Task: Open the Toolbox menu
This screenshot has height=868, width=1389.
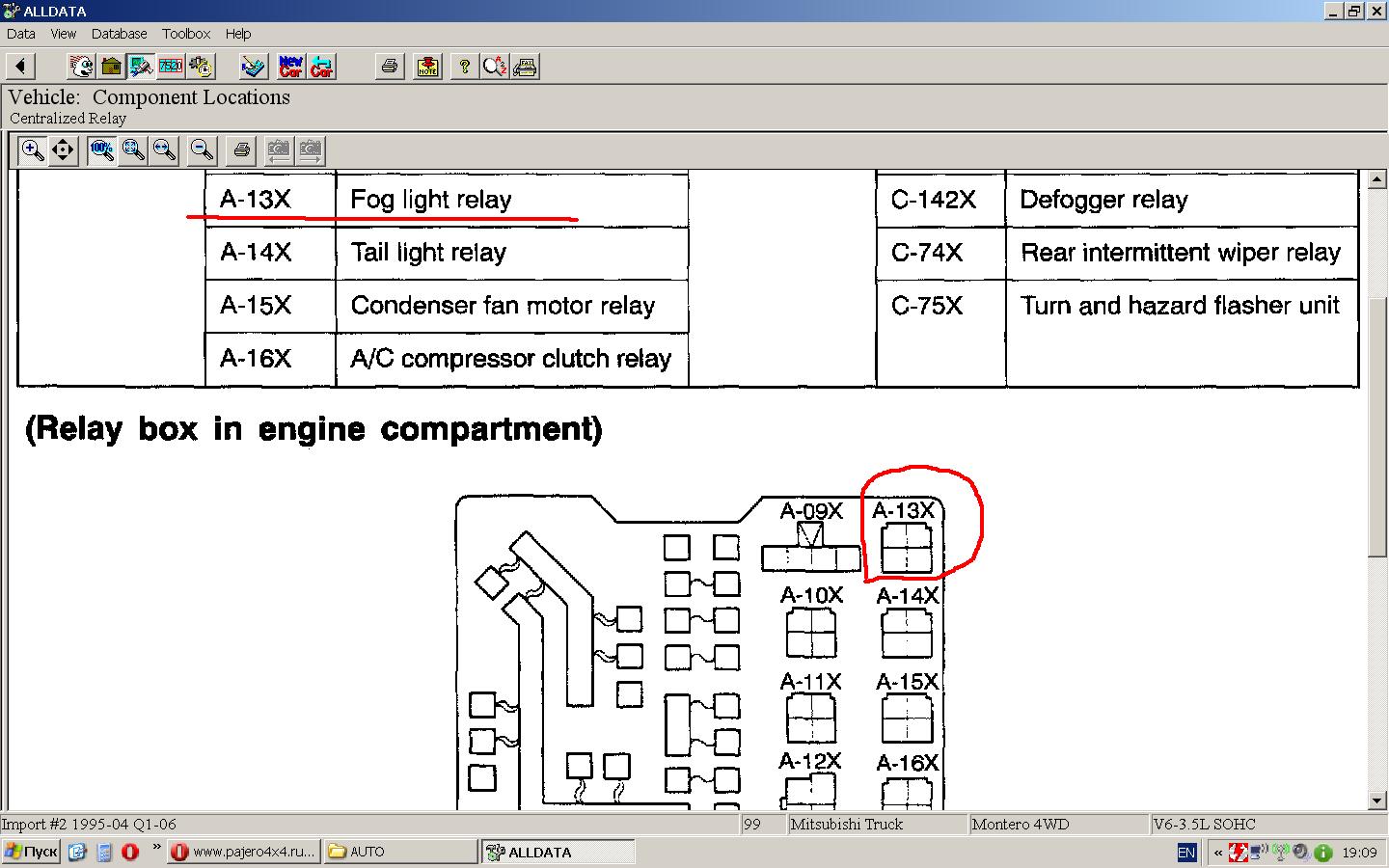Action: pos(186,33)
